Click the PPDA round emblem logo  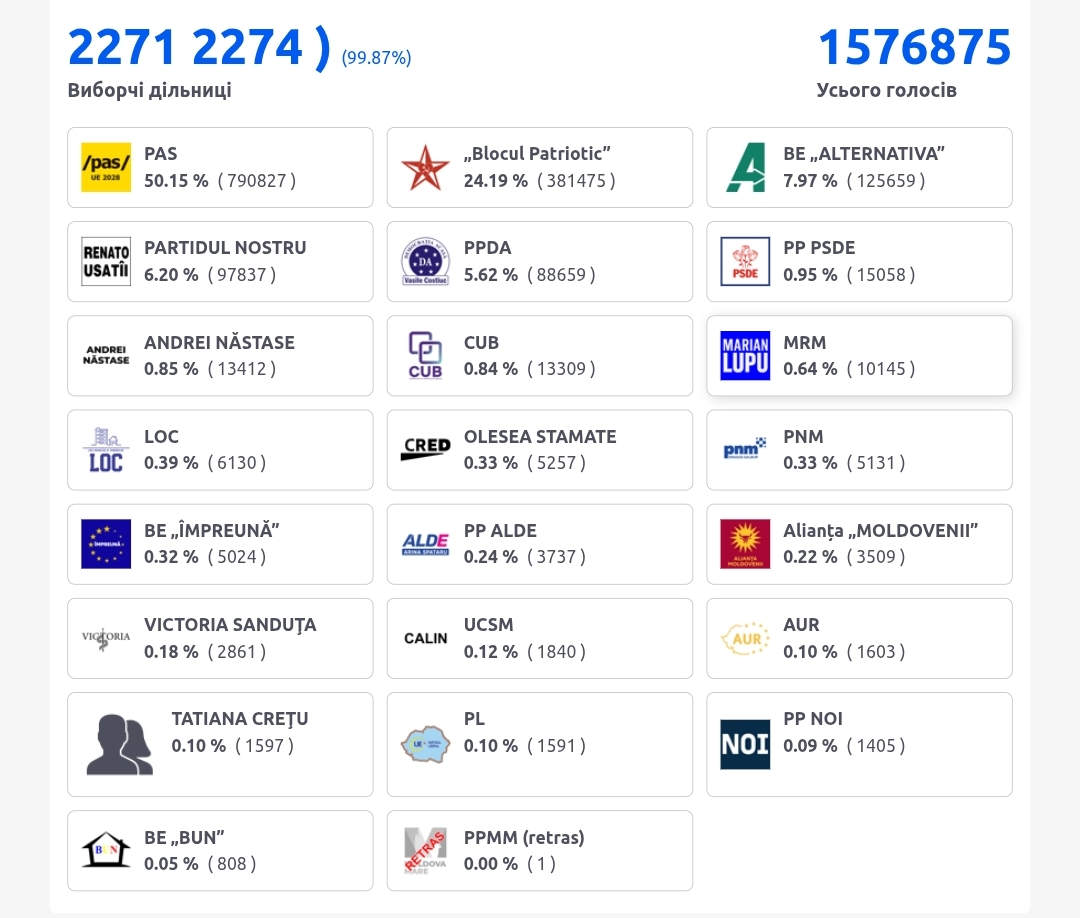click(425, 261)
